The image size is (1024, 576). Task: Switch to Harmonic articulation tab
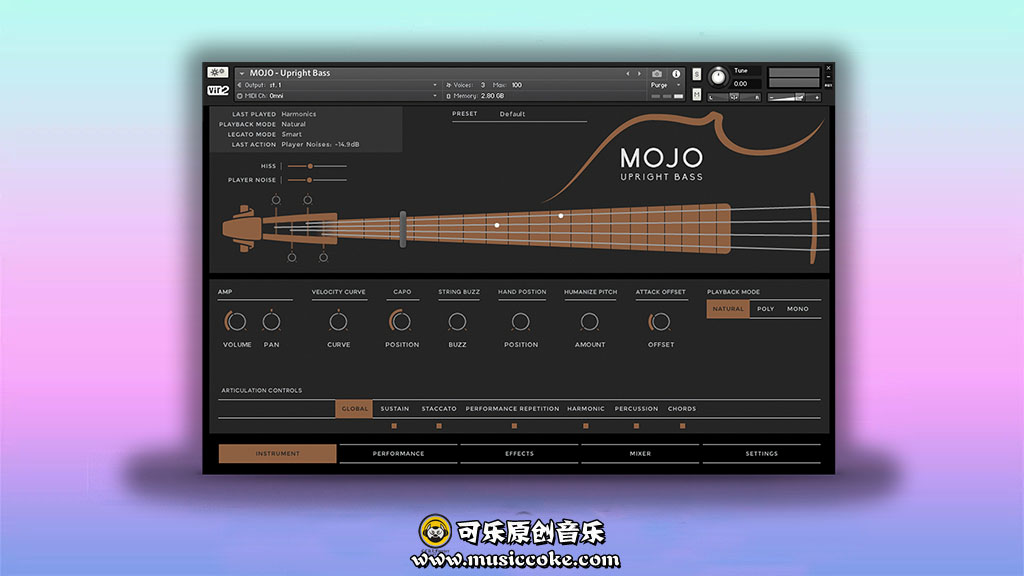click(586, 409)
